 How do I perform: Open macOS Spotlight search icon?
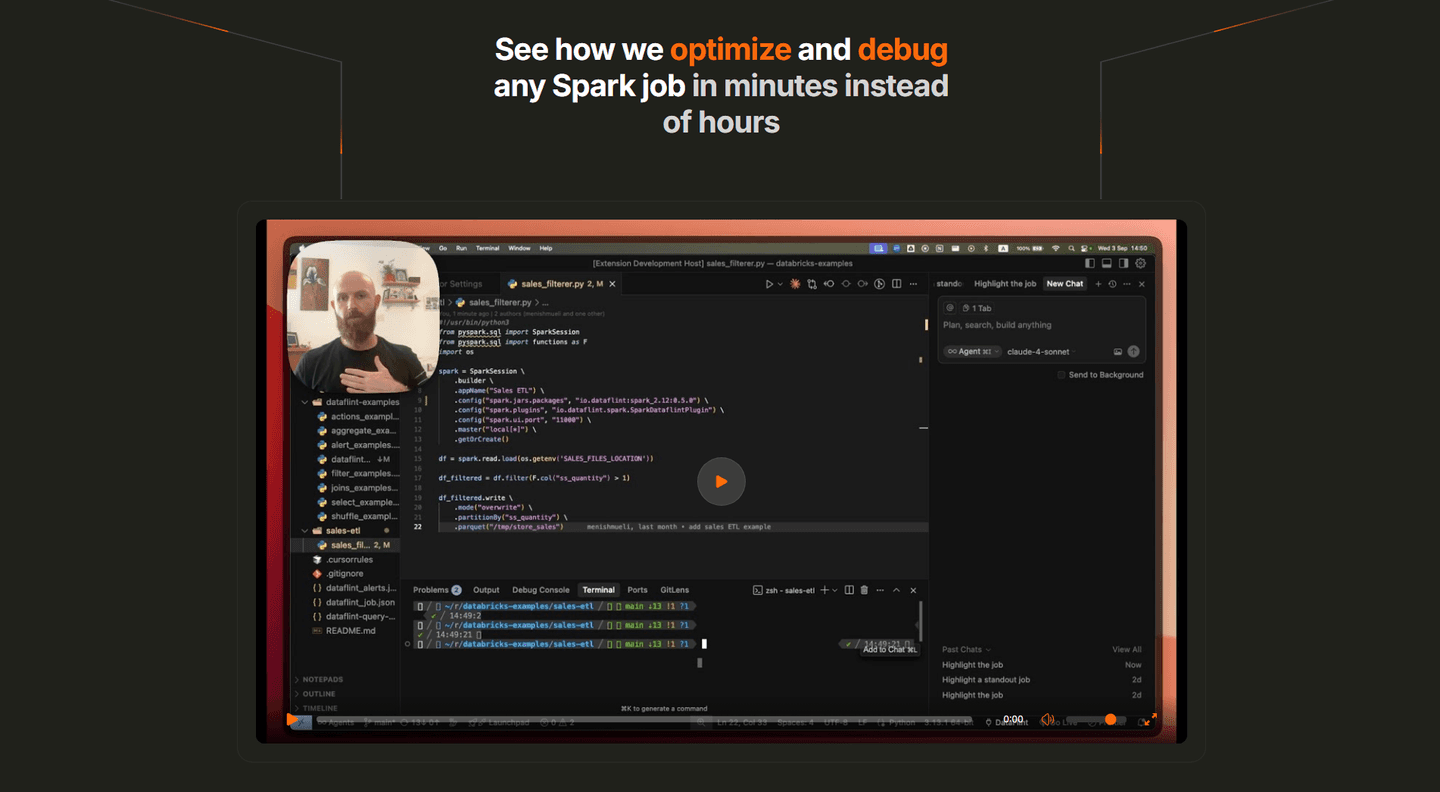point(1071,248)
